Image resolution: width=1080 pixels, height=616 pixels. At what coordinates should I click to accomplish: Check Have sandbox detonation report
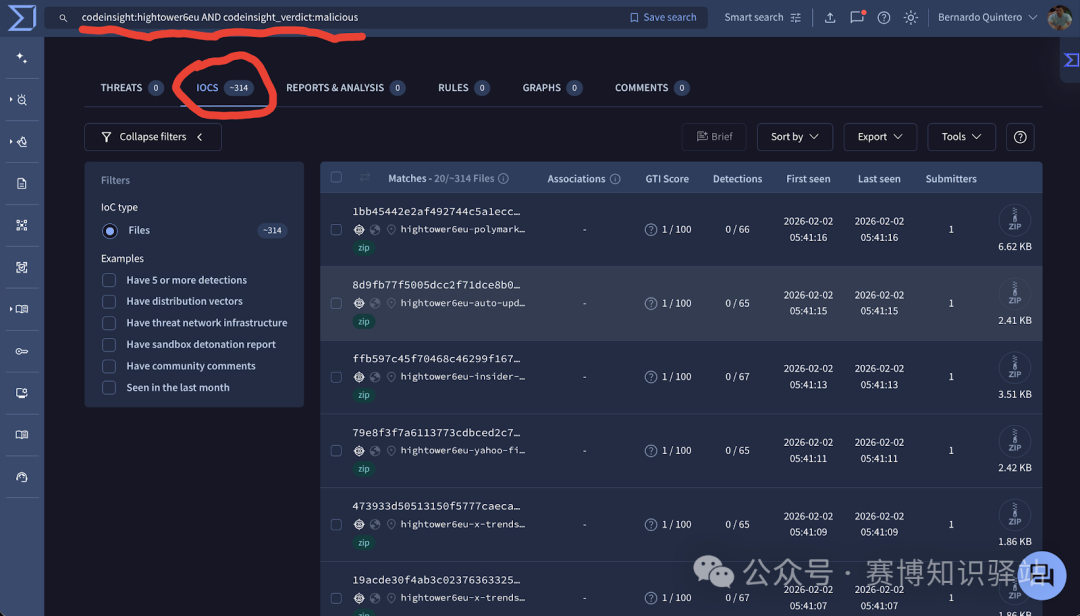point(109,345)
